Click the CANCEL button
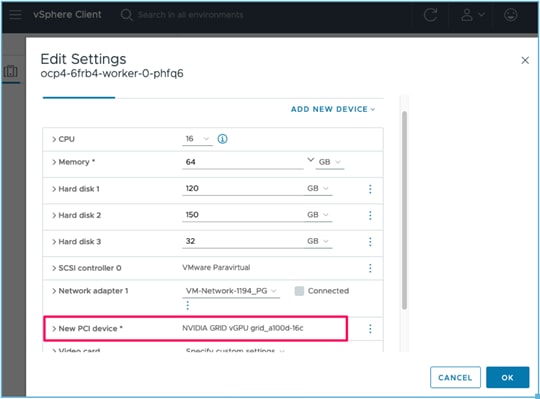This screenshot has width=540, height=399. click(455, 377)
